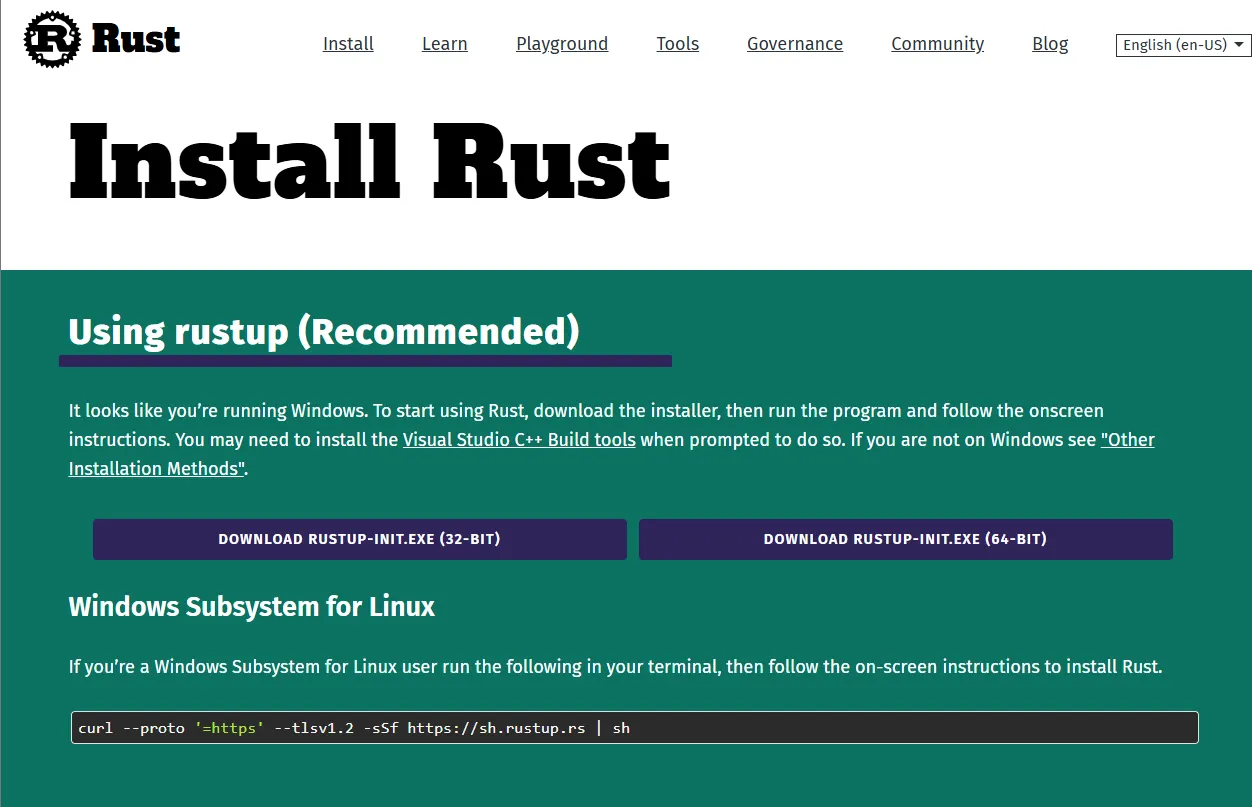The image size is (1252, 807).
Task: Open the Tools nav link
Action: [x=678, y=44]
